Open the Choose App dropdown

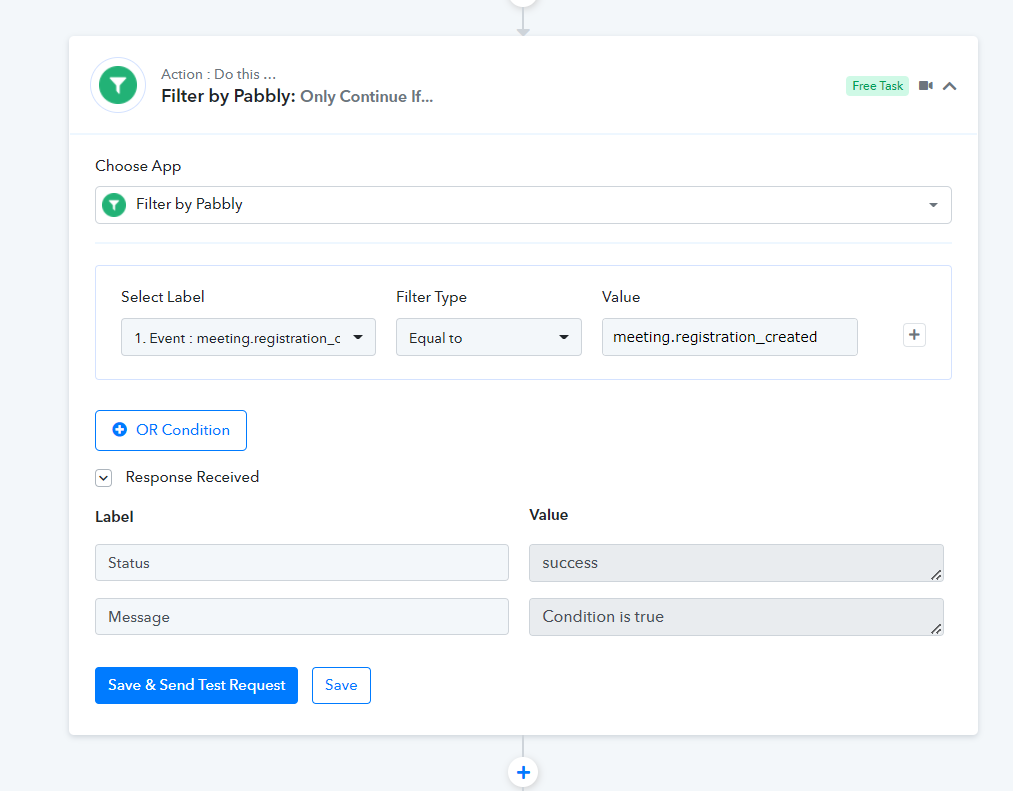523,205
